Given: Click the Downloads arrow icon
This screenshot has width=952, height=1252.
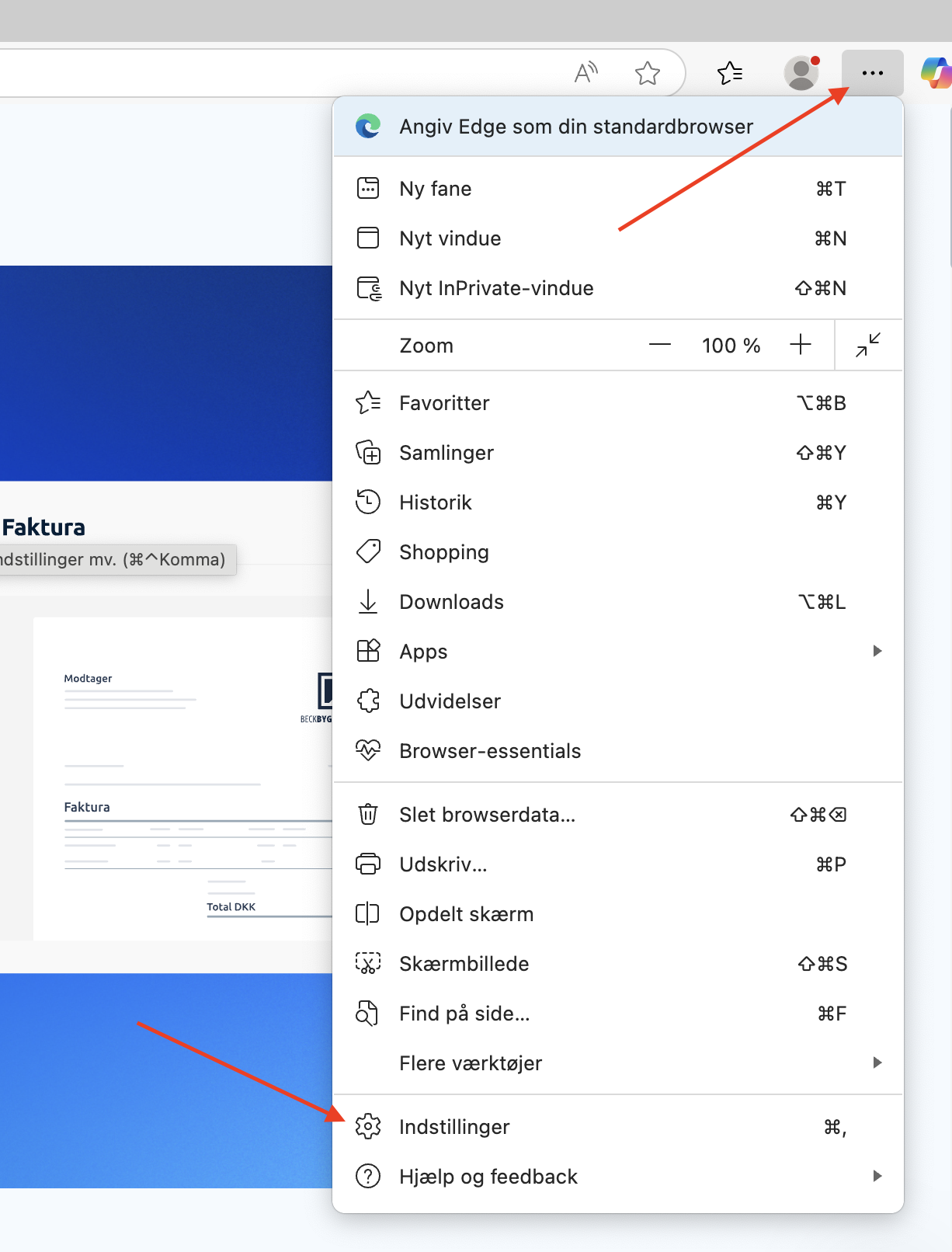Looking at the screenshot, I should 368,601.
